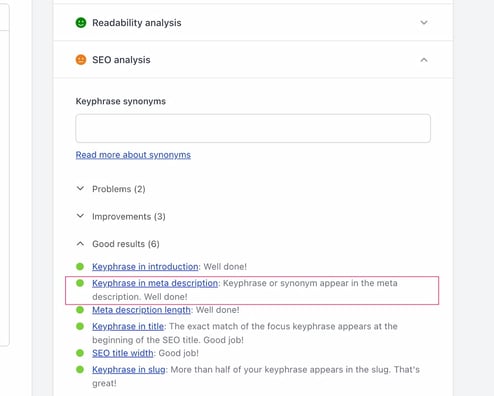Click green dot beside Keyphrase in slug
Screen dimensions: 494x396
(x=80, y=369)
